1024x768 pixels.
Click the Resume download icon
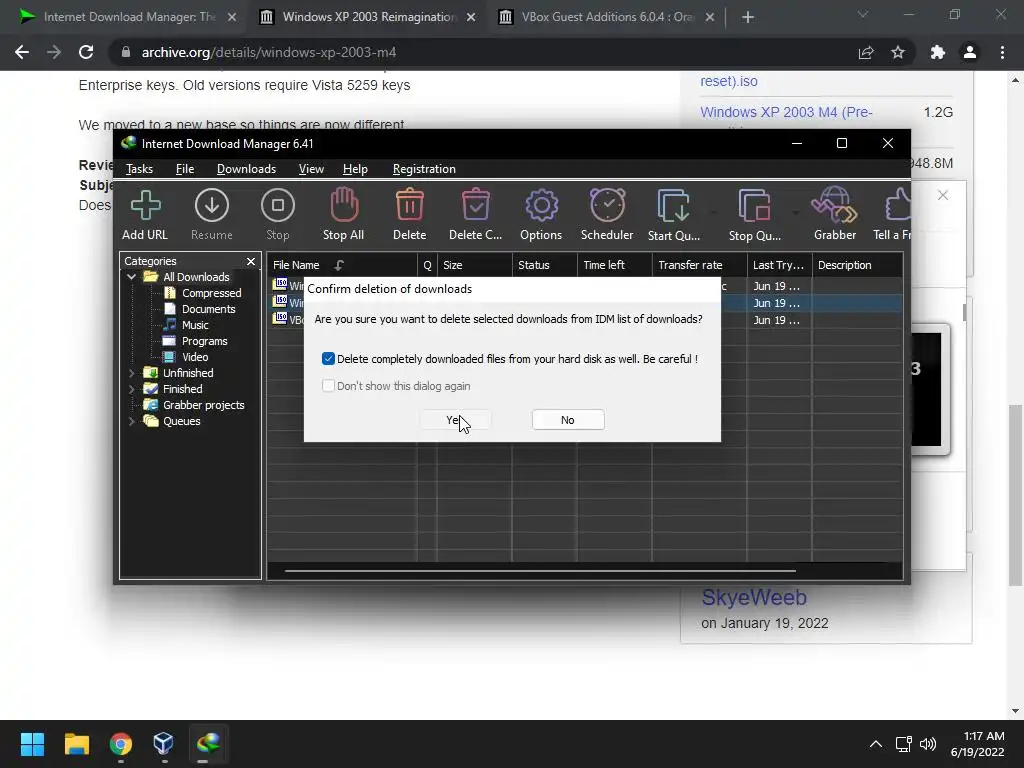click(x=212, y=205)
